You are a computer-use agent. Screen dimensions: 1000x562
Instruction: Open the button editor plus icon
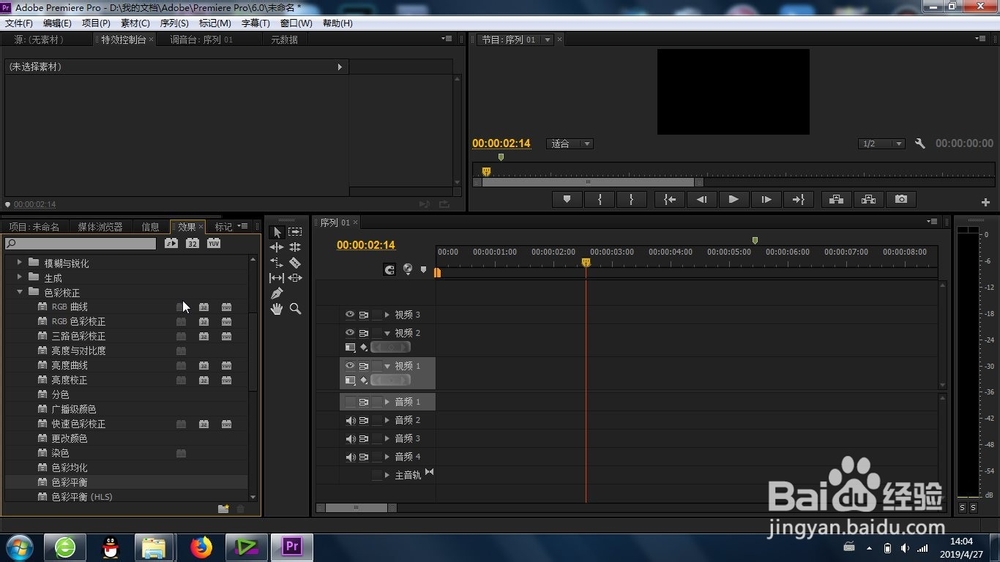(x=985, y=202)
